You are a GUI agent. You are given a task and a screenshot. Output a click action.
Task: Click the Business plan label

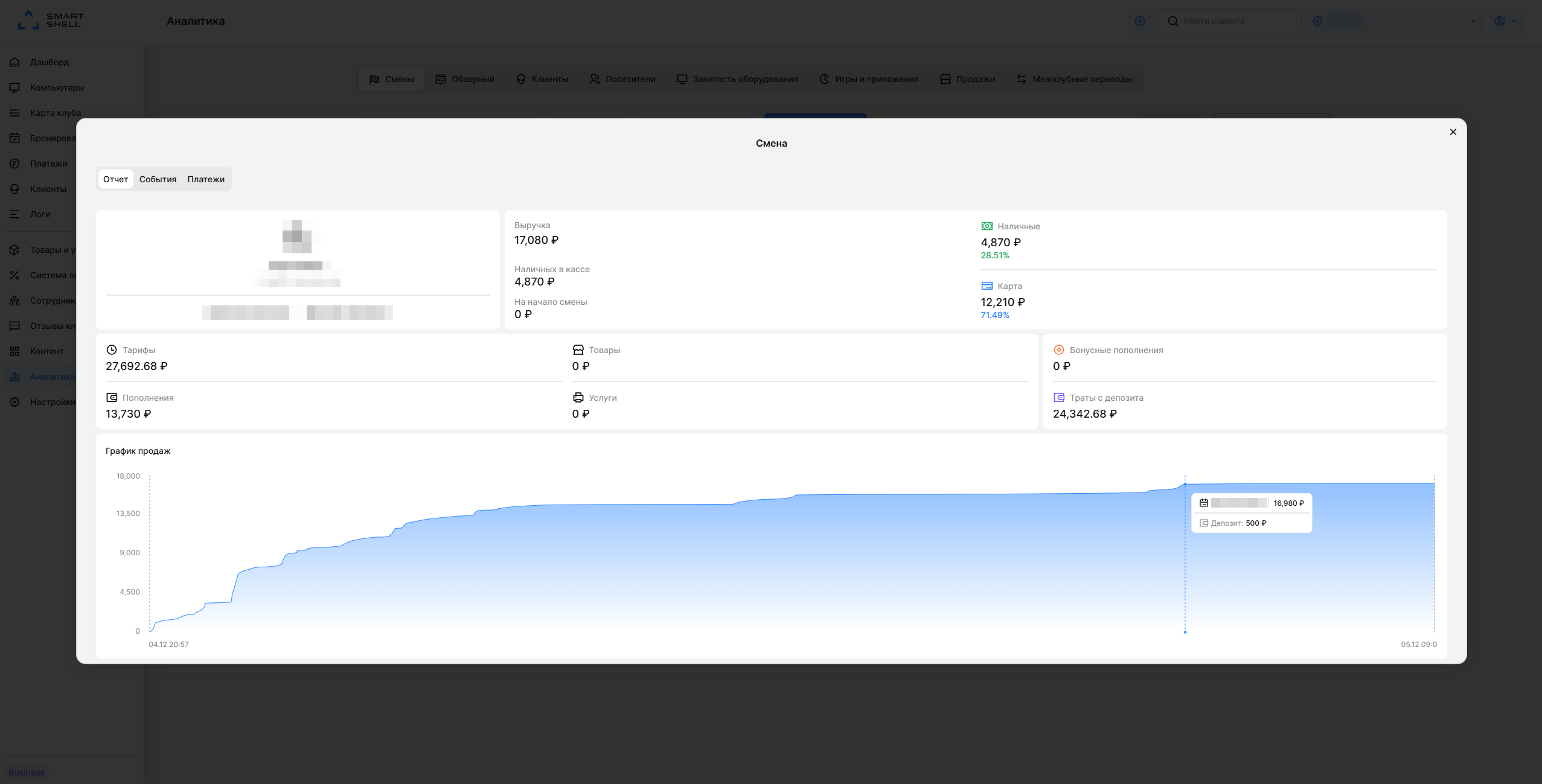point(27,773)
